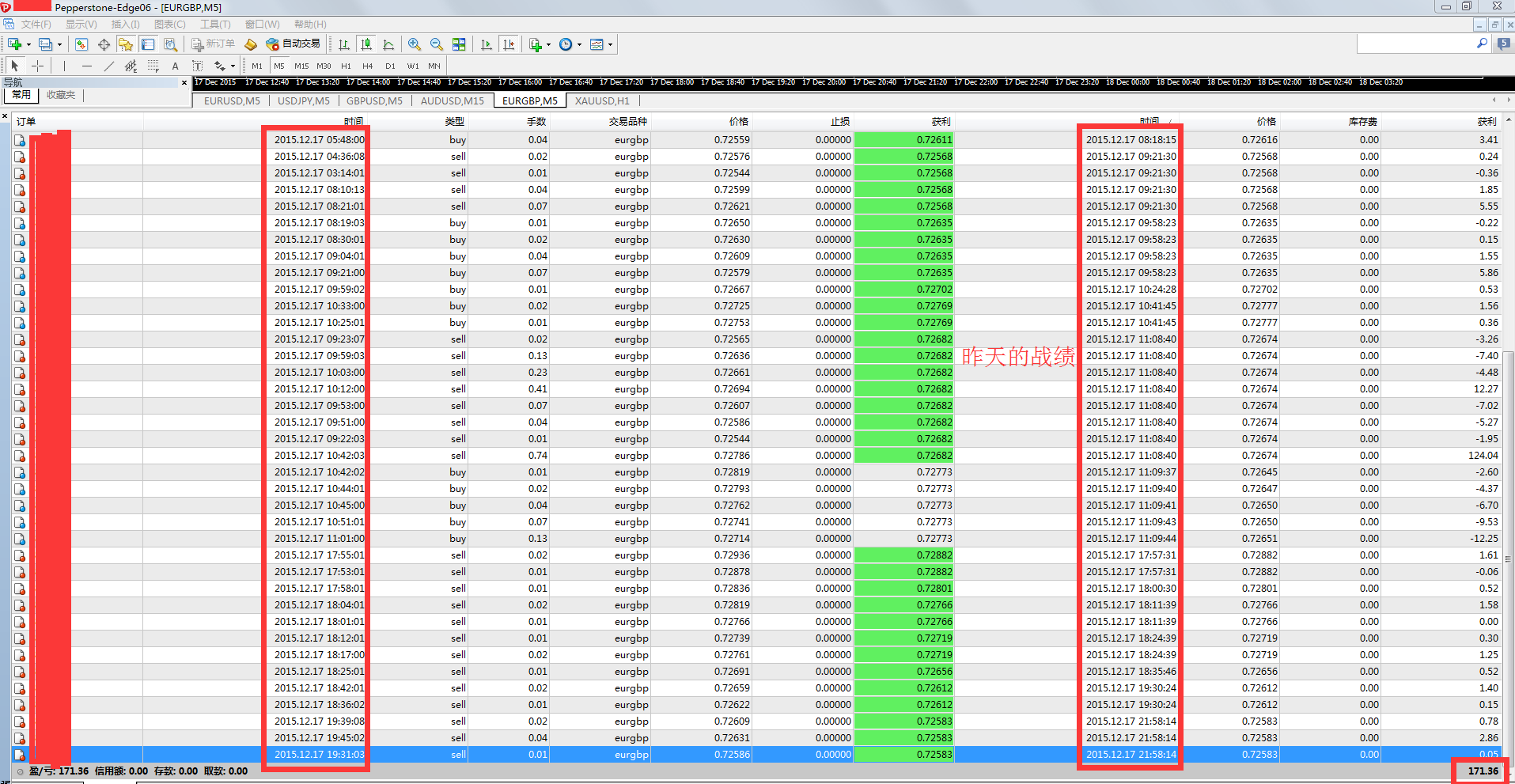
Task: Expand the arrows tool dropdown
Action: 233,66
